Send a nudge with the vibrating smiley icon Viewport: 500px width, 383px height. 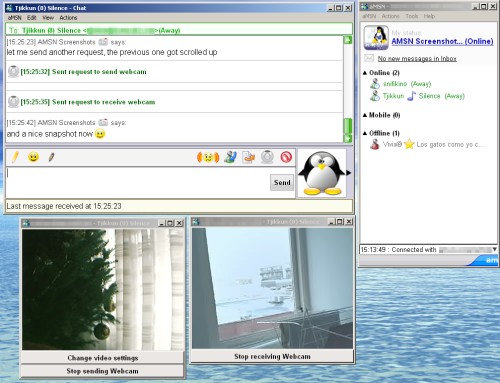[x=208, y=157]
